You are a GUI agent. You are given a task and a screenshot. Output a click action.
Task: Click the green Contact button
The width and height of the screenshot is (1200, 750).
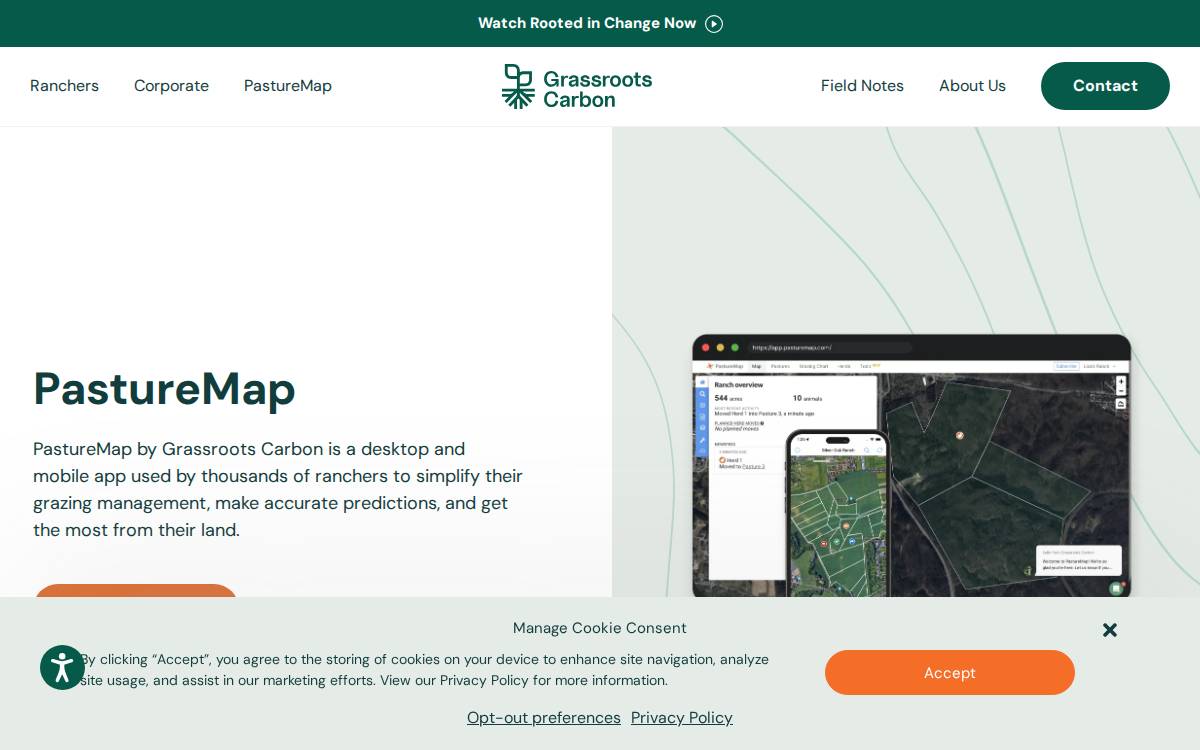tap(1105, 86)
